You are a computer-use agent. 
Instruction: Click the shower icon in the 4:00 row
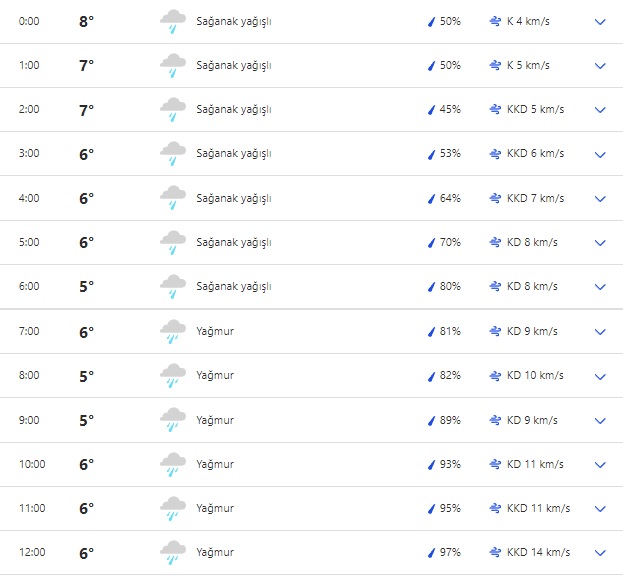pos(173,198)
